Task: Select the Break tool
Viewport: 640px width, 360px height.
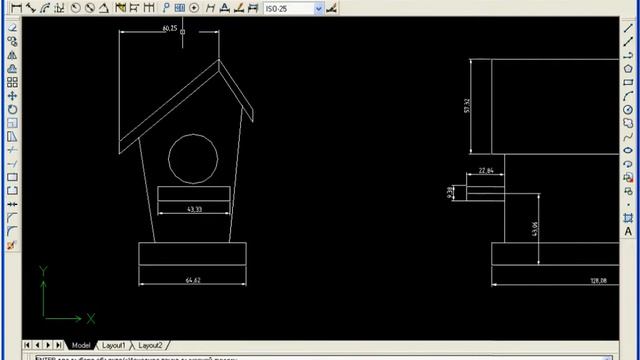Action: tap(12, 191)
